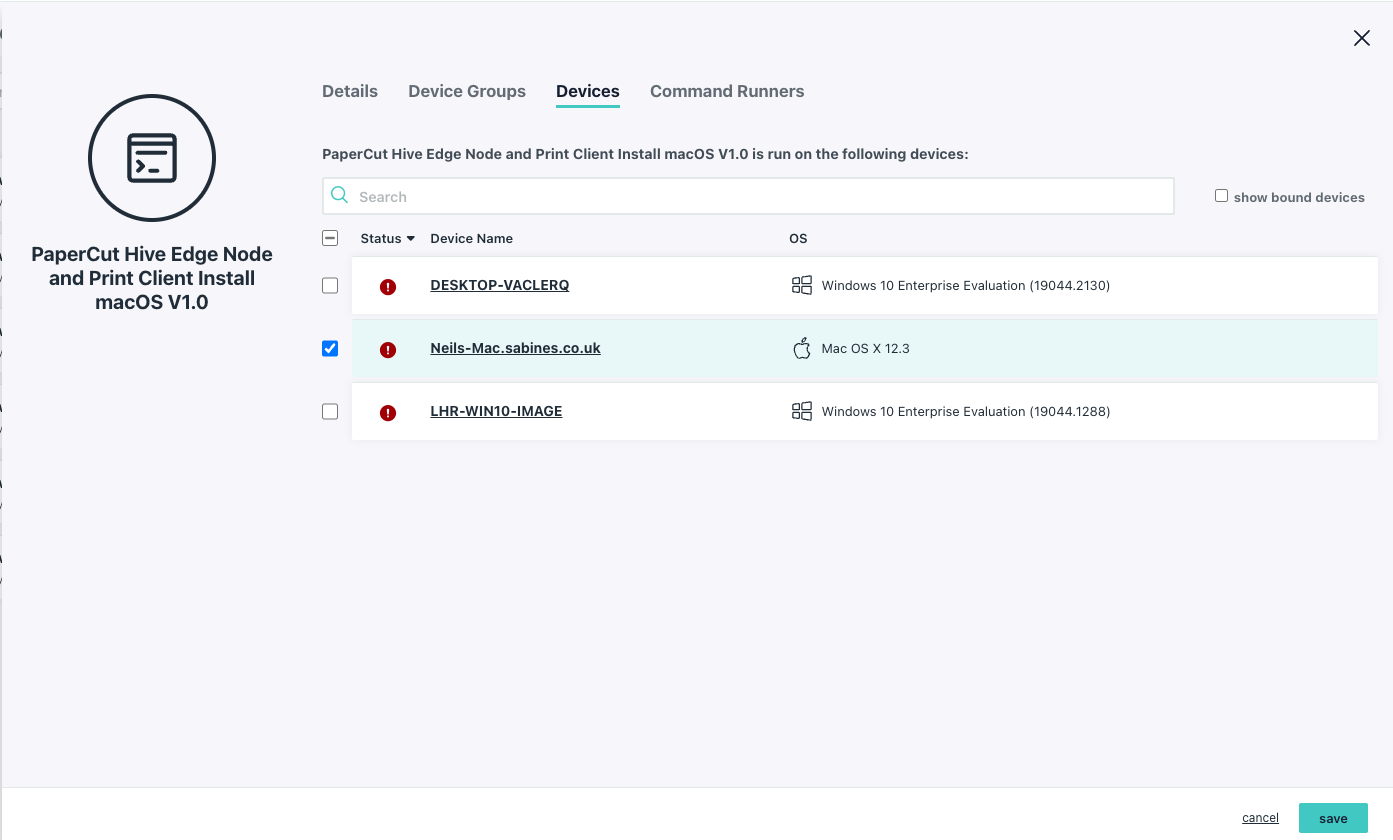The width and height of the screenshot is (1393, 840).
Task: Open LHR-WIN10-IMAGE device link
Action: pos(496,411)
